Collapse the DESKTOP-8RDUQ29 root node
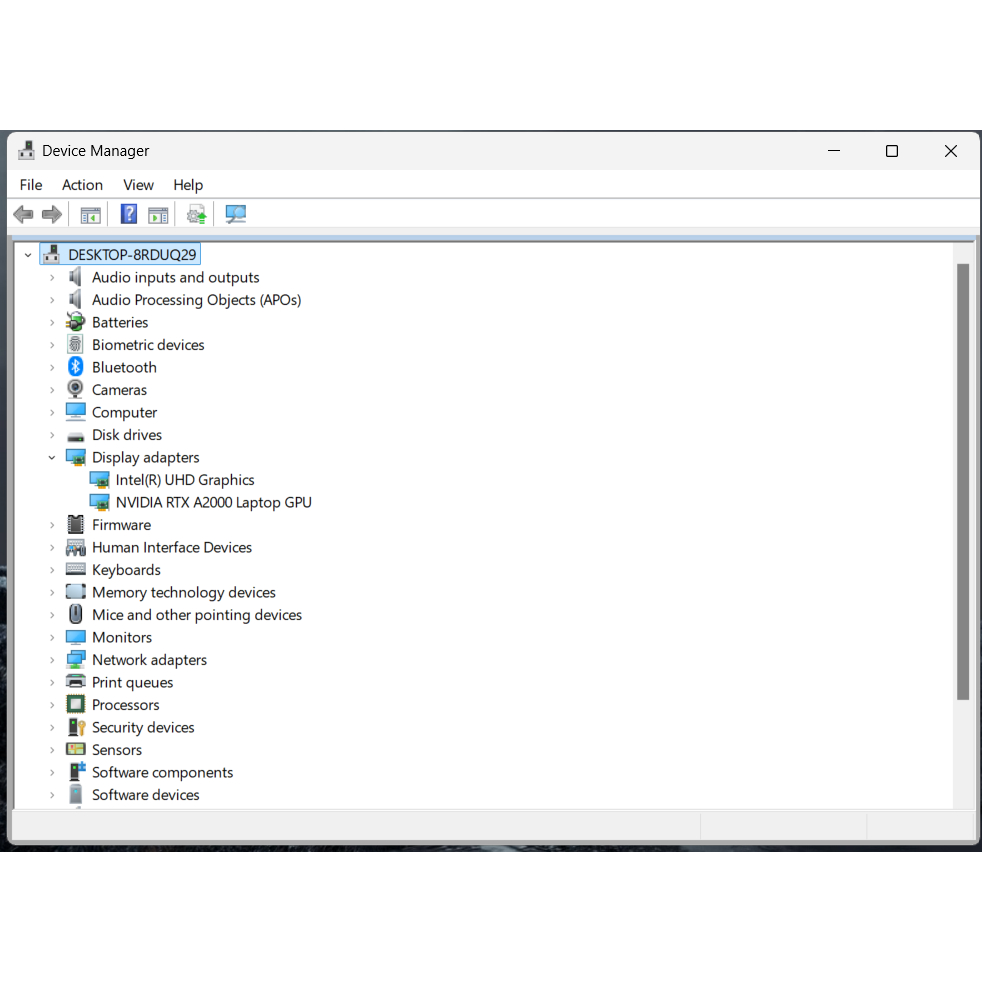 28,255
